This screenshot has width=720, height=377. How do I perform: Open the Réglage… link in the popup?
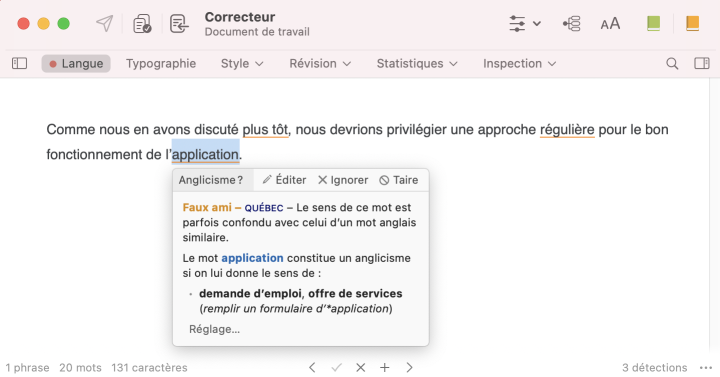click(x=214, y=329)
